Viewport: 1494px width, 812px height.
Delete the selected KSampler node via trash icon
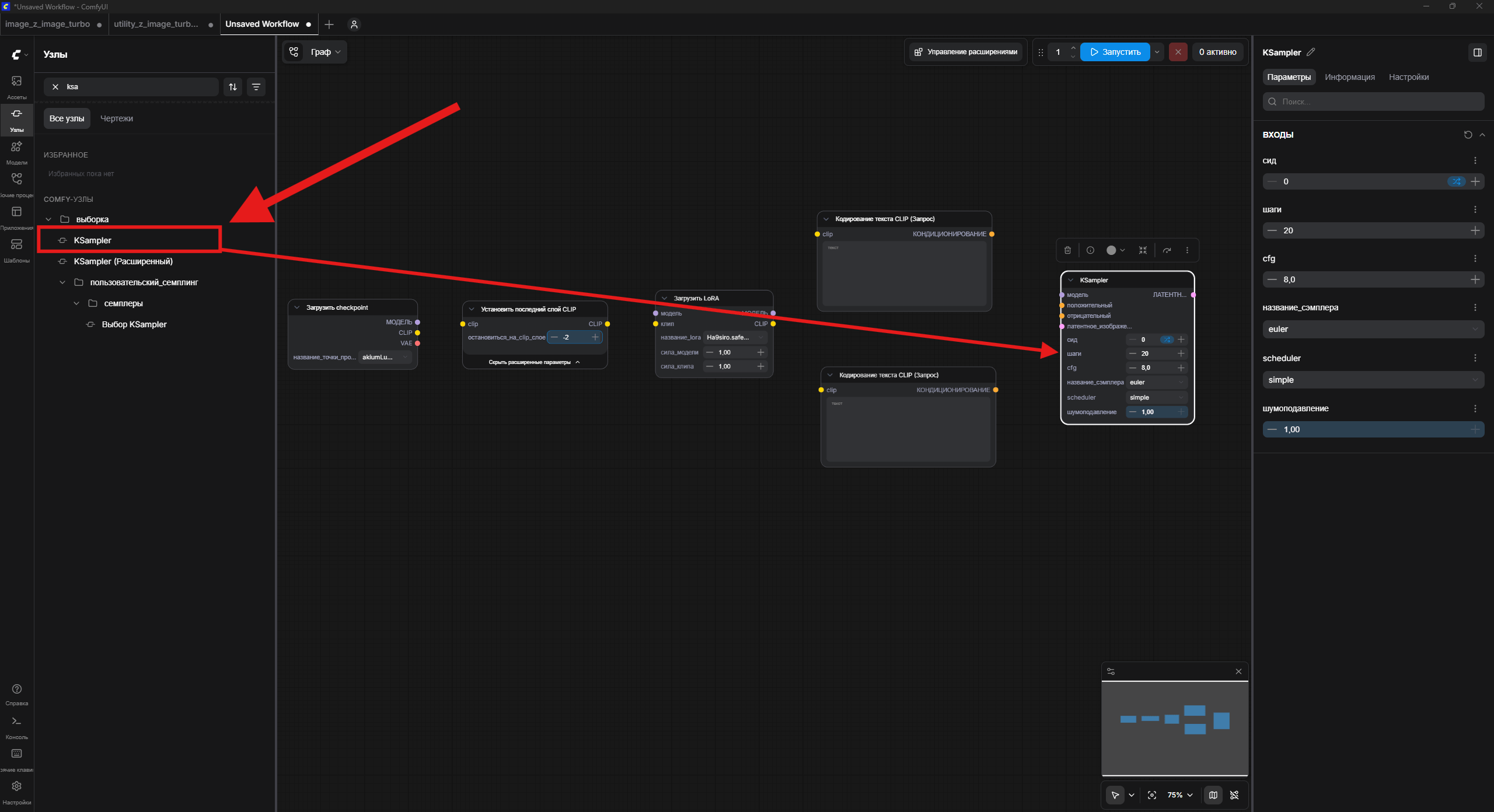pos(1067,250)
